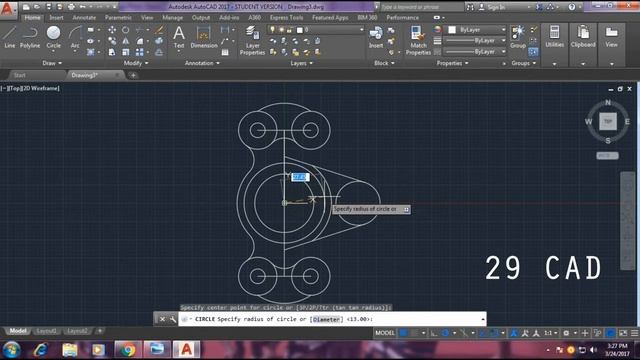Open the linetype ByLayer dropdown
Viewport: 640px width, 360px height.
pos(476,52)
